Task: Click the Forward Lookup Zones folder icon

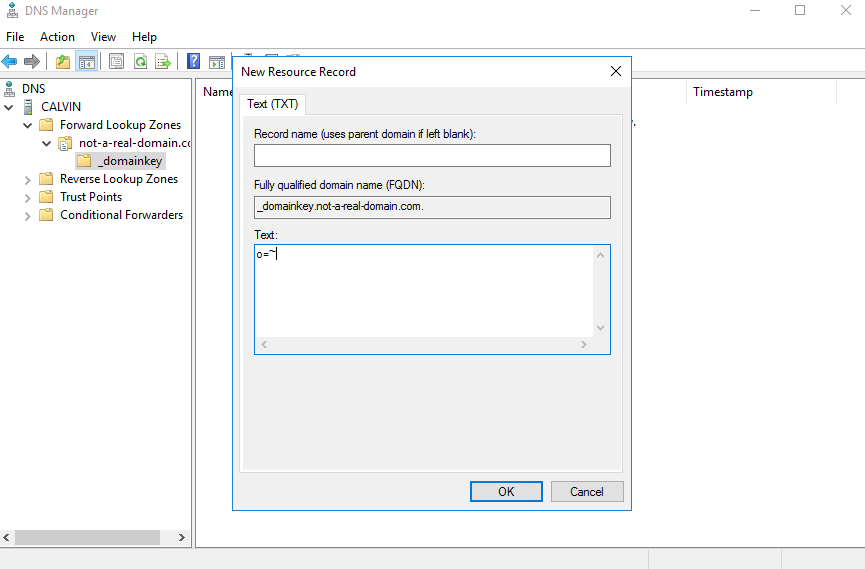Action: [46, 125]
